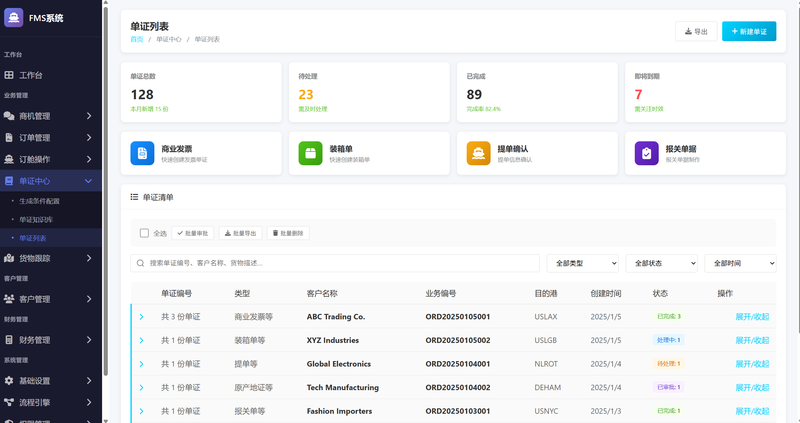This screenshot has width=800, height=423.
Task: Click the orange 提单确认 ship icon
Action: [x=479, y=153]
